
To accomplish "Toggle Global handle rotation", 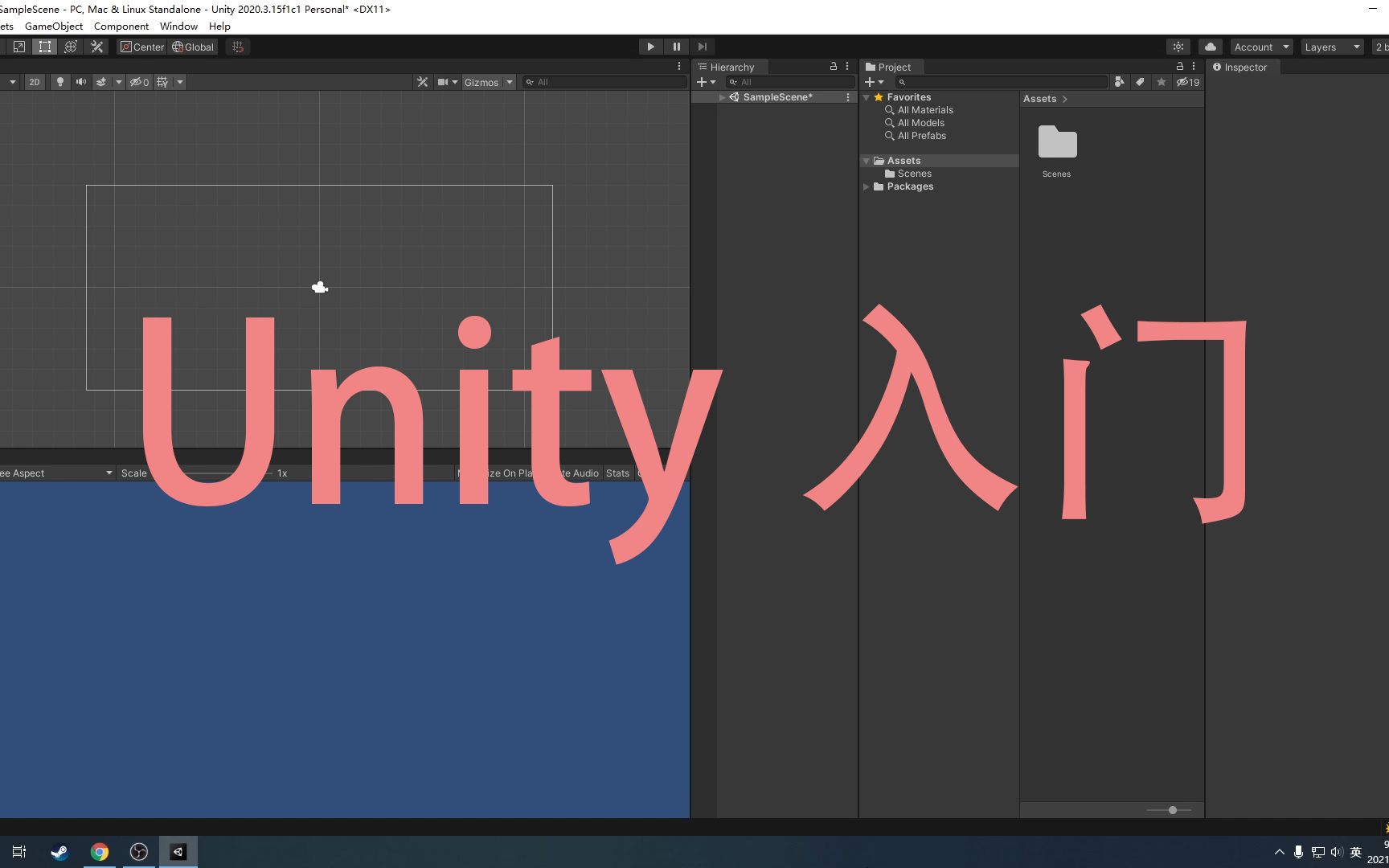I will [193, 47].
